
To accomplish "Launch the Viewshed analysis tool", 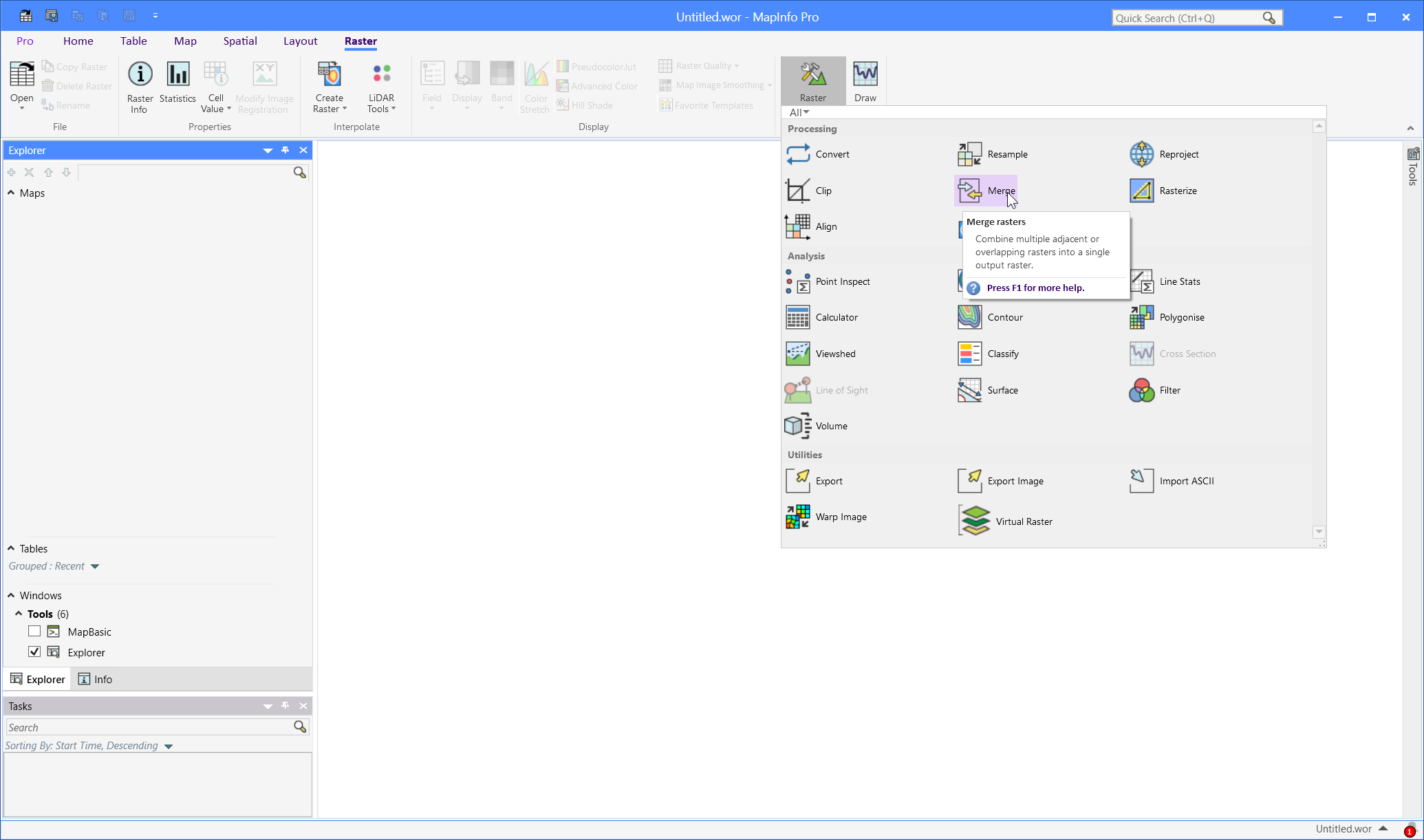I will tap(821, 354).
